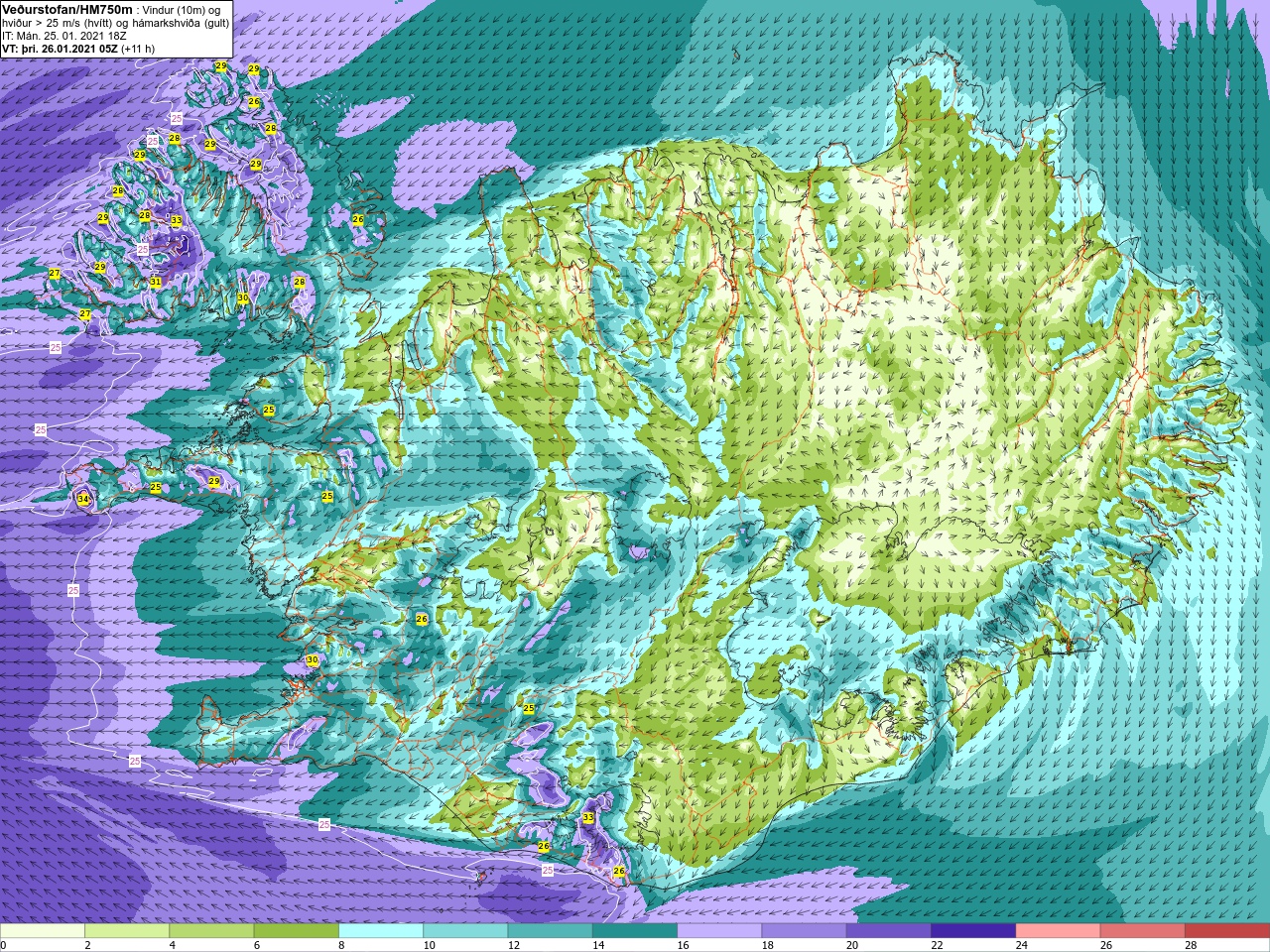Choose the 18–20 m/s light purple swatch
Viewport: 1270px width, 952px height.
(804, 931)
